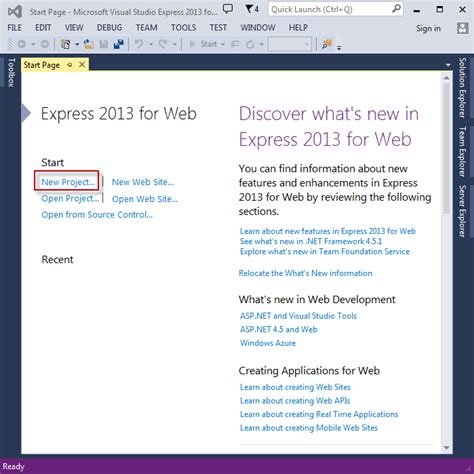Click Relocate the What's New information link
474x474 pixels.
tap(305, 273)
